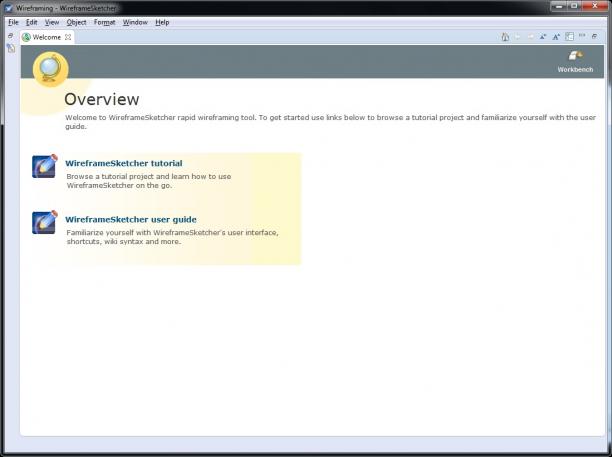Minimize the Welcome view with the toolbar icon
612x457 pixels.
click(x=582, y=36)
